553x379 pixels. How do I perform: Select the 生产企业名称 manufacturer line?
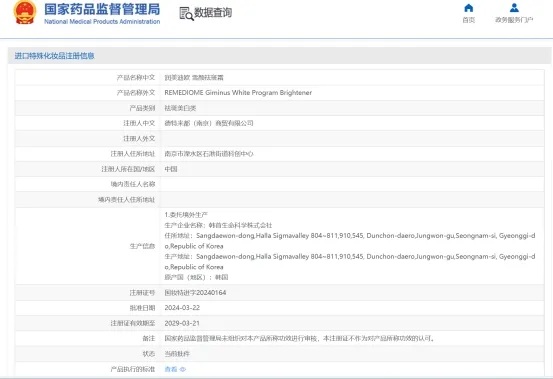pos(218,225)
